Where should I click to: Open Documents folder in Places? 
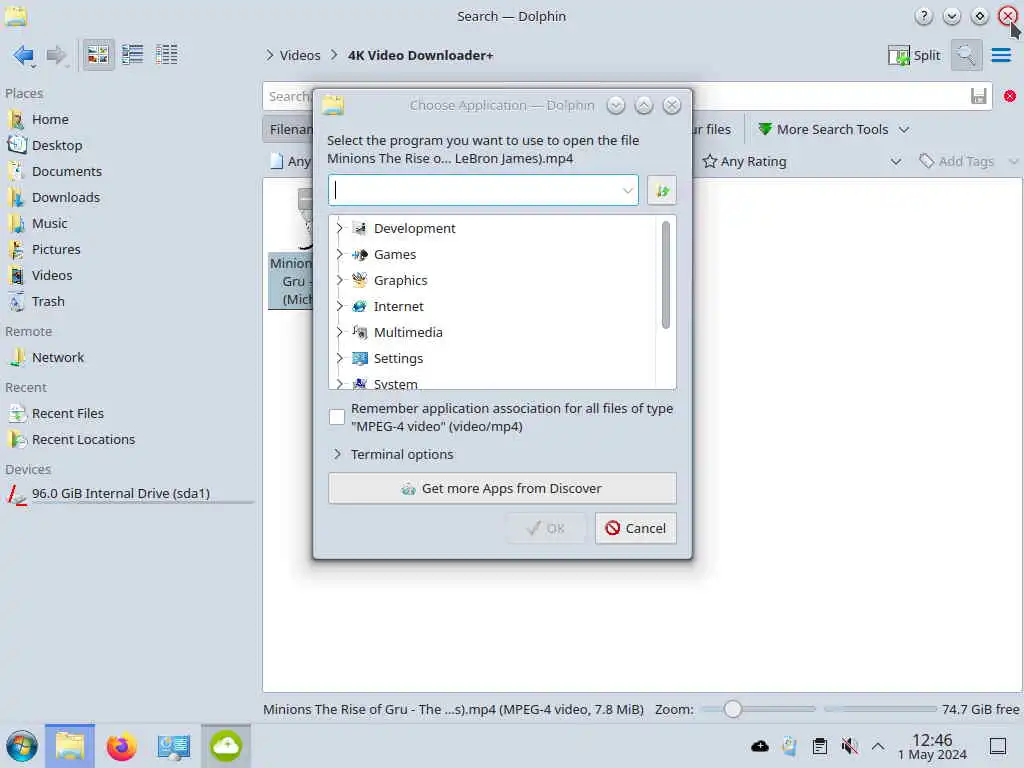pos(67,172)
